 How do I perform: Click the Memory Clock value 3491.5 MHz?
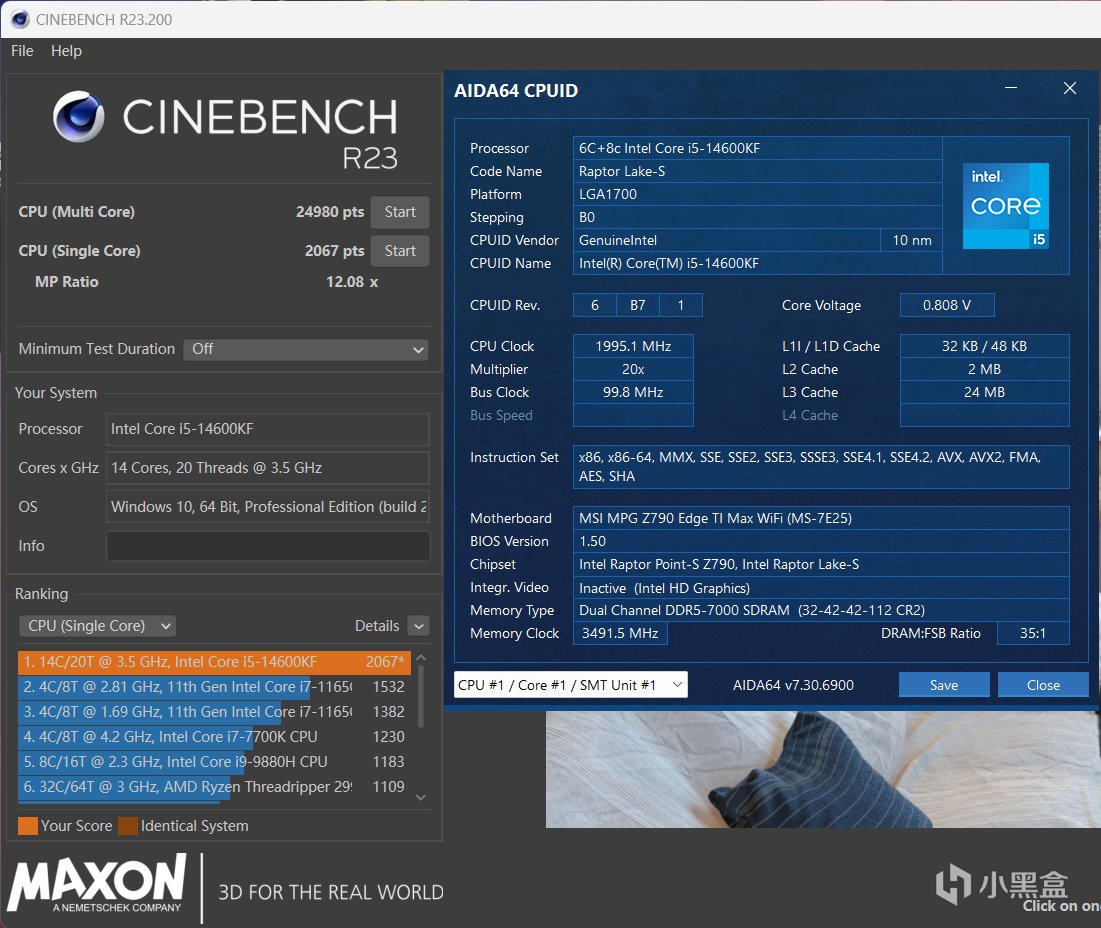coord(620,633)
